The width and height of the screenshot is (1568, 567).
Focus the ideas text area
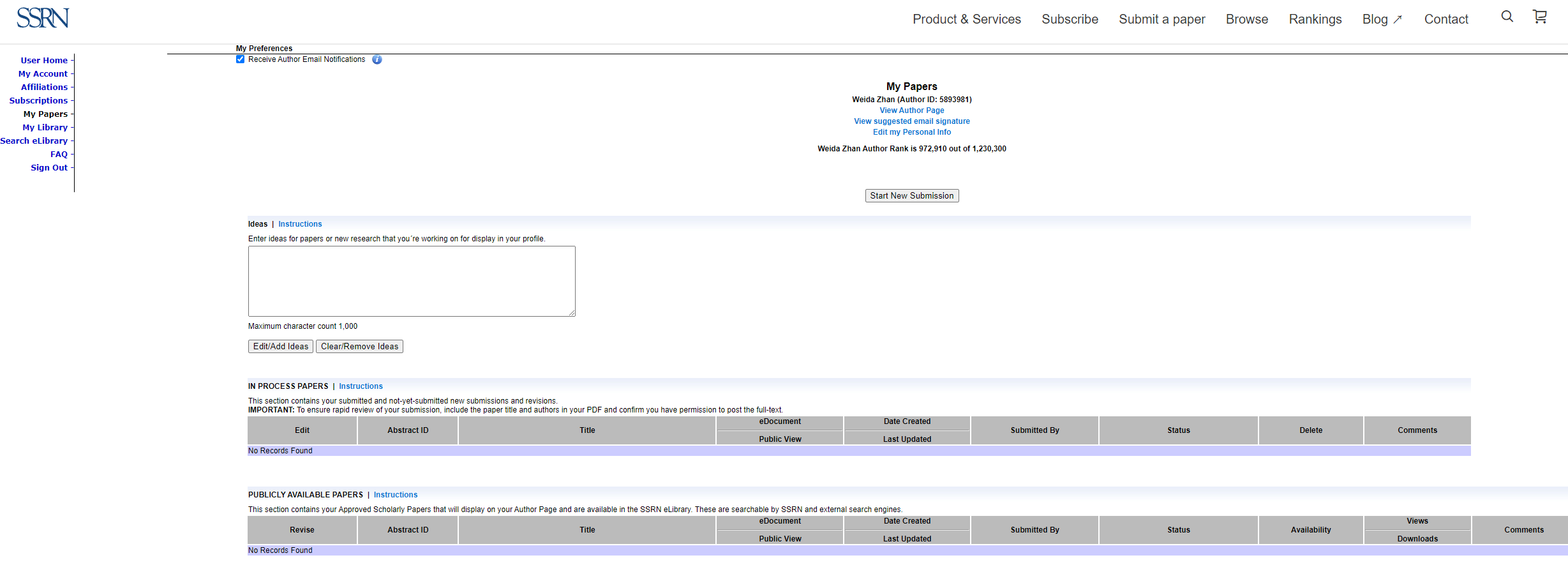pos(412,281)
